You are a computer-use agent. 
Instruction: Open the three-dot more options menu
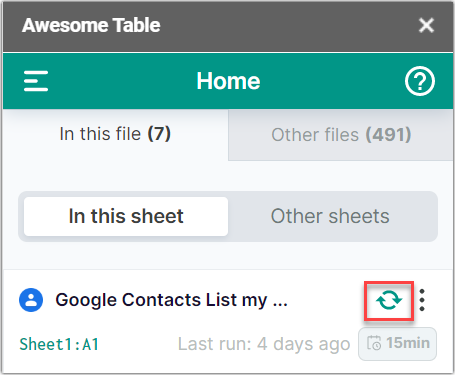[x=422, y=300]
